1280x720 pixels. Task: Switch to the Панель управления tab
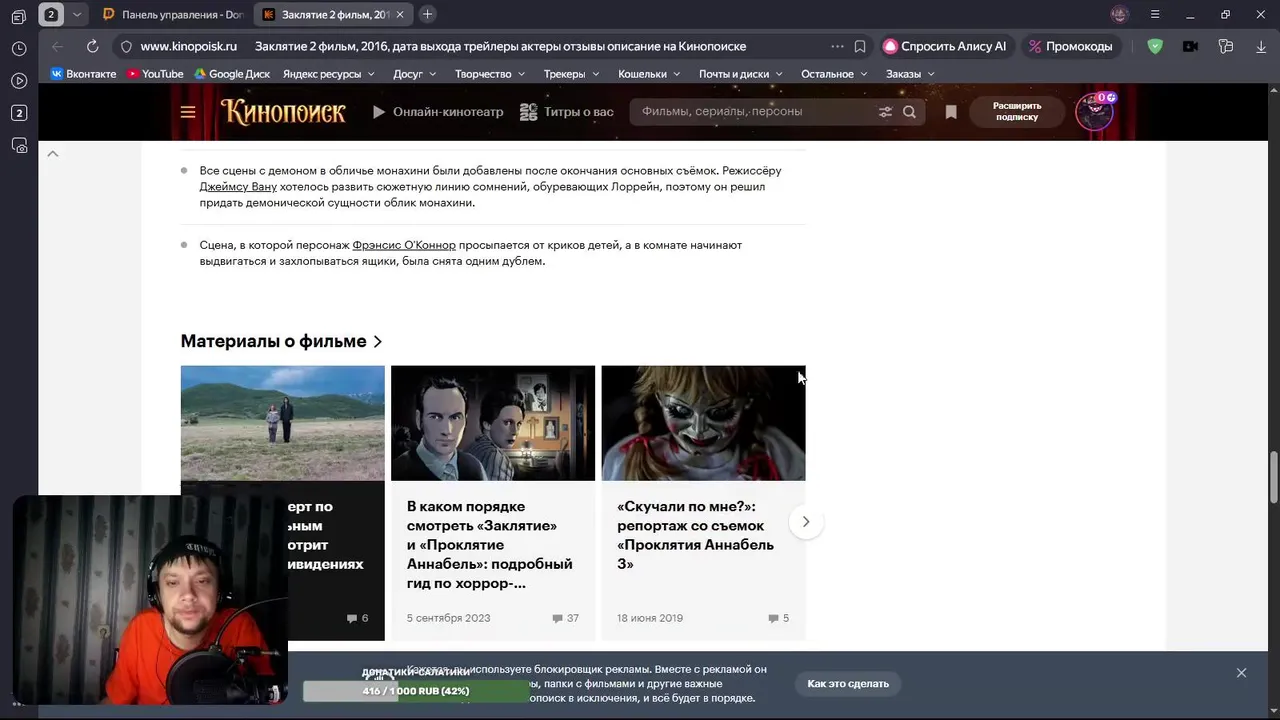coord(172,15)
